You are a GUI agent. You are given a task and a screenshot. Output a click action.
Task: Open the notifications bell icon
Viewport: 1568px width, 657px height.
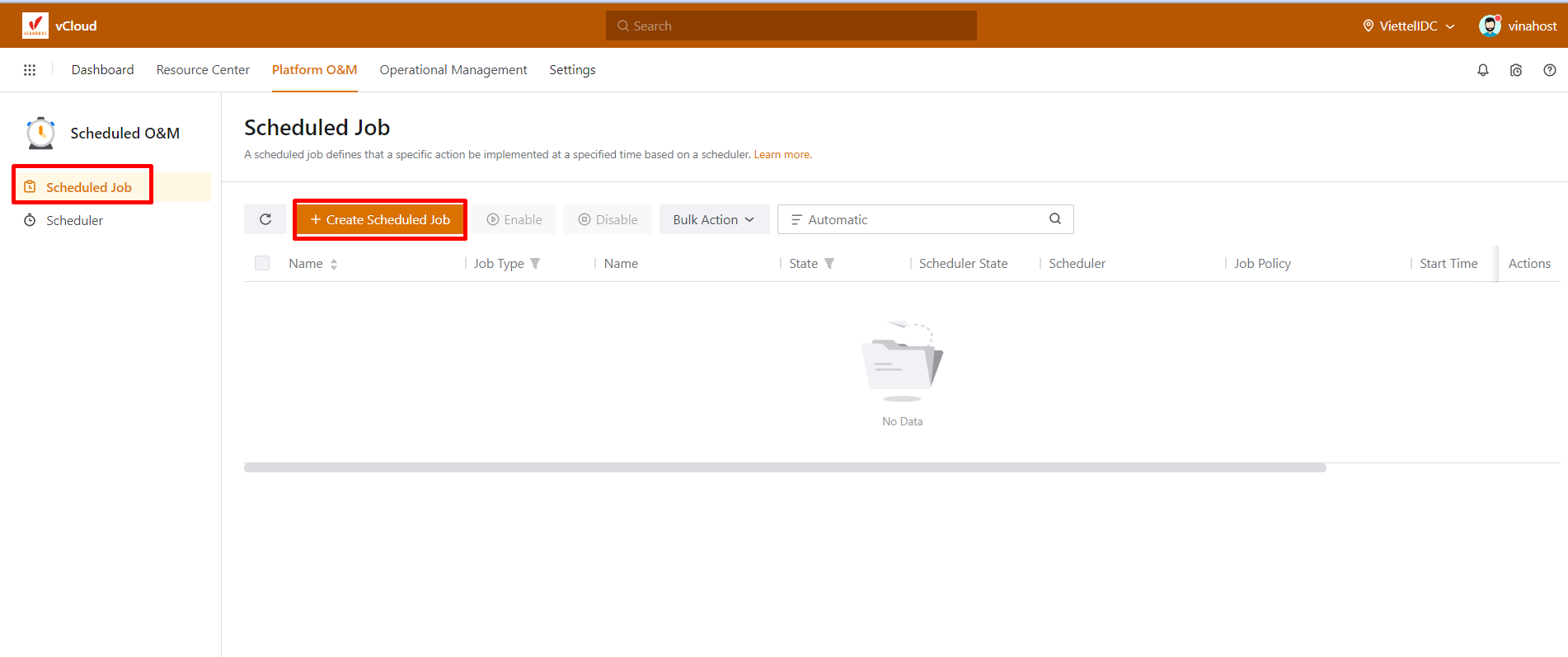coord(1482,70)
